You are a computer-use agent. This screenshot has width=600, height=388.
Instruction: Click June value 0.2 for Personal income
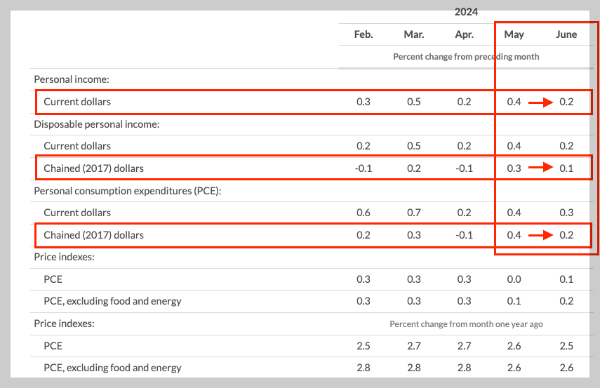click(566, 102)
